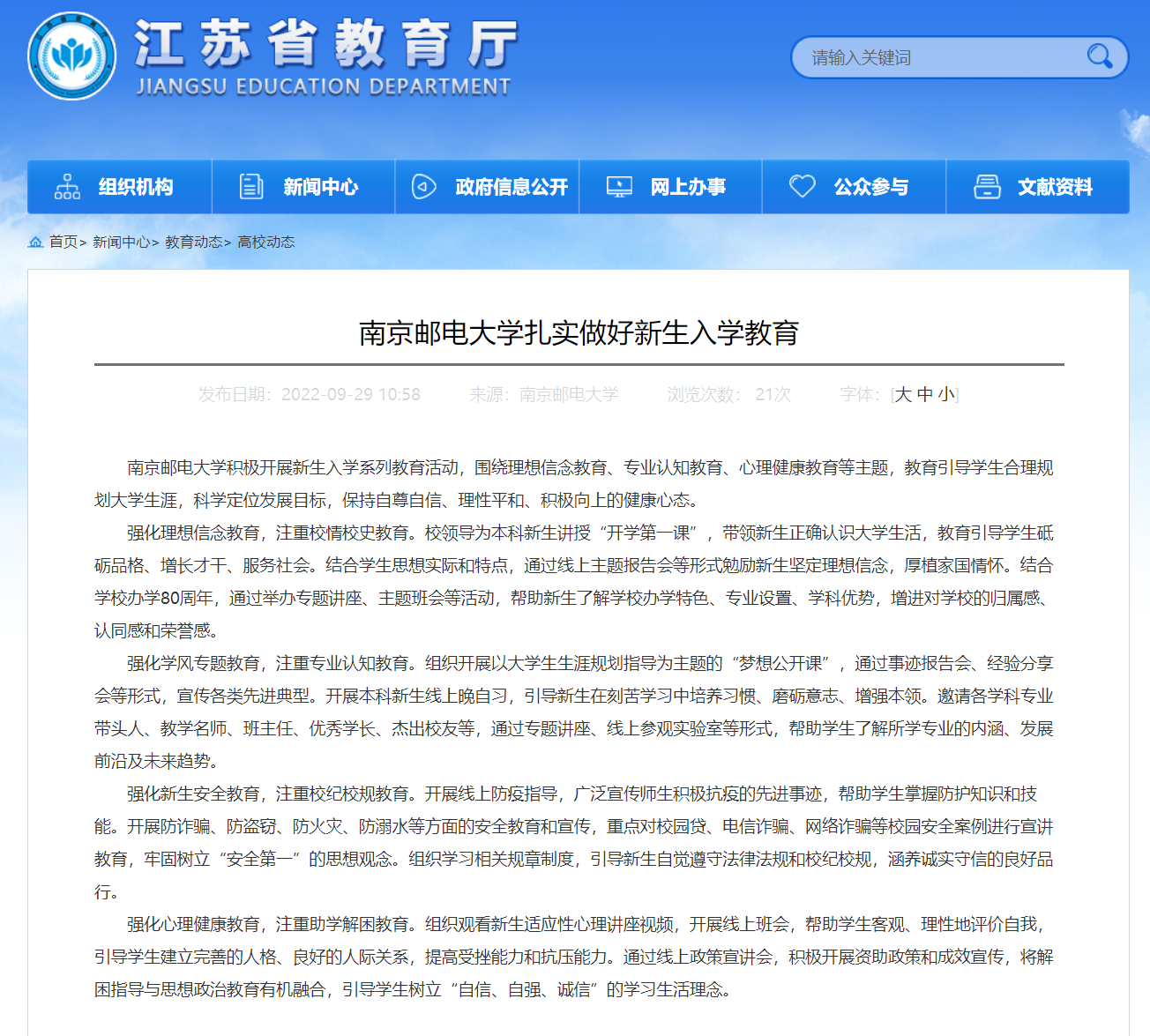Click the 政府信息公开 circular icon

pyautogui.click(x=424, y=187)
